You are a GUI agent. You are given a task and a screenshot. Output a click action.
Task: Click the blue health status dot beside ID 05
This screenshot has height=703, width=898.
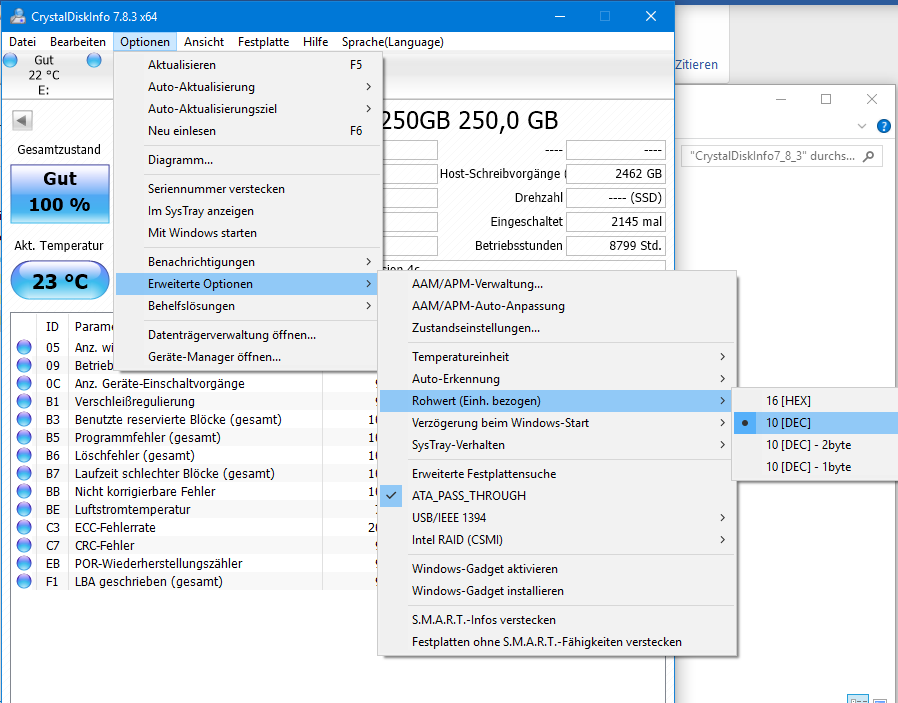(x=22, y=348)
